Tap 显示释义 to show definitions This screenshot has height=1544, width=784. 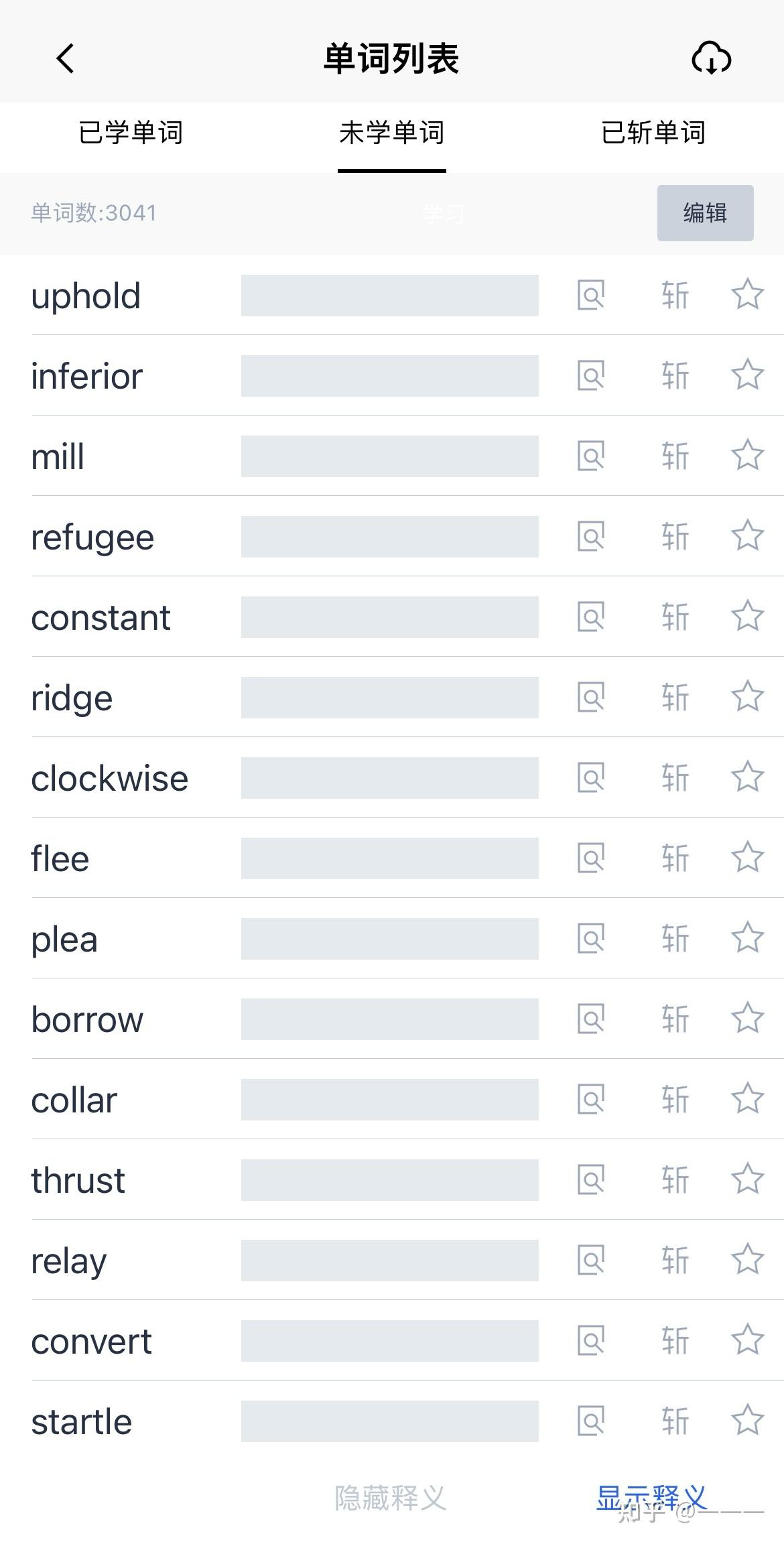pyautogui.click(x=651, y=1498)
